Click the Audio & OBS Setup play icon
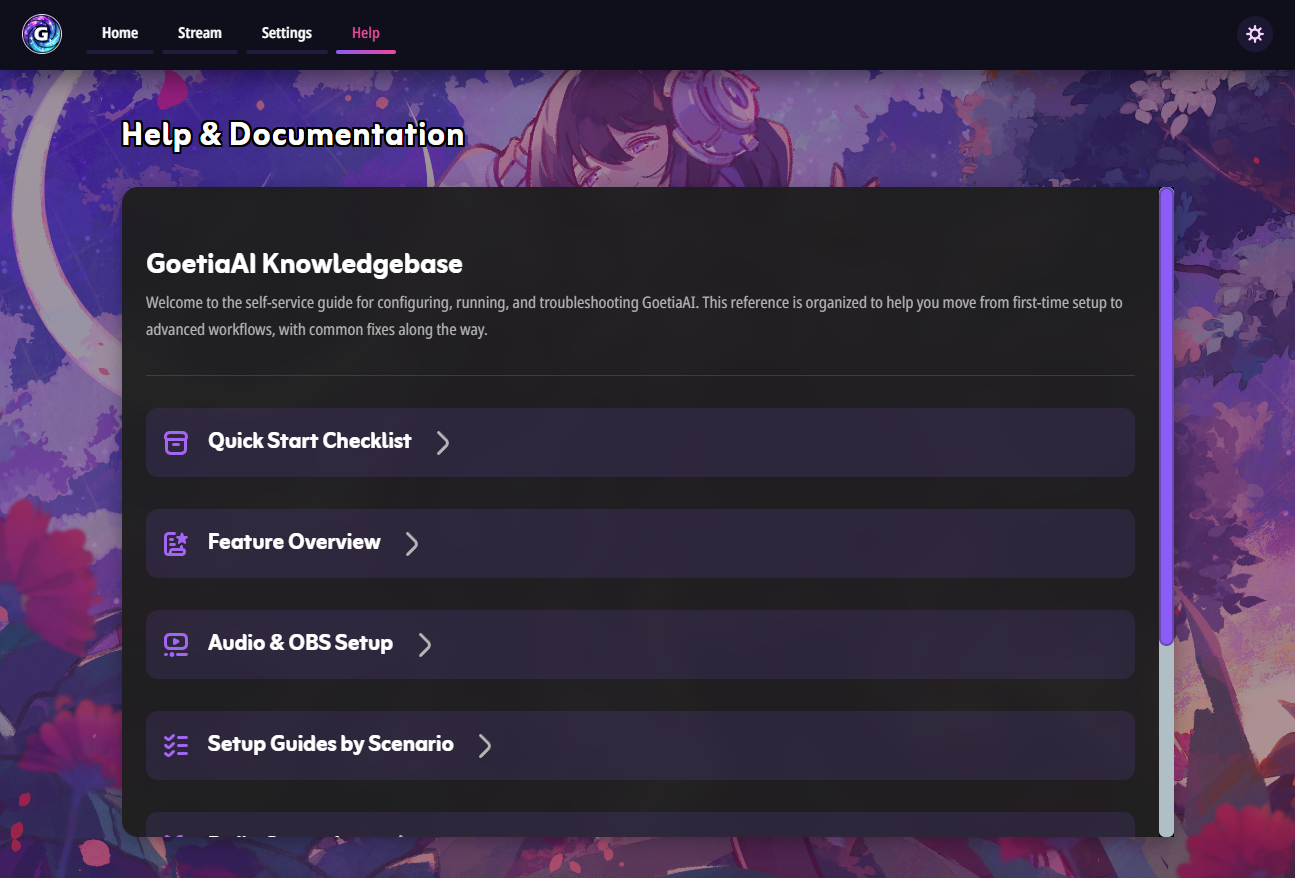The width and height of the screenshot is (1295, 878). (176, 644)
